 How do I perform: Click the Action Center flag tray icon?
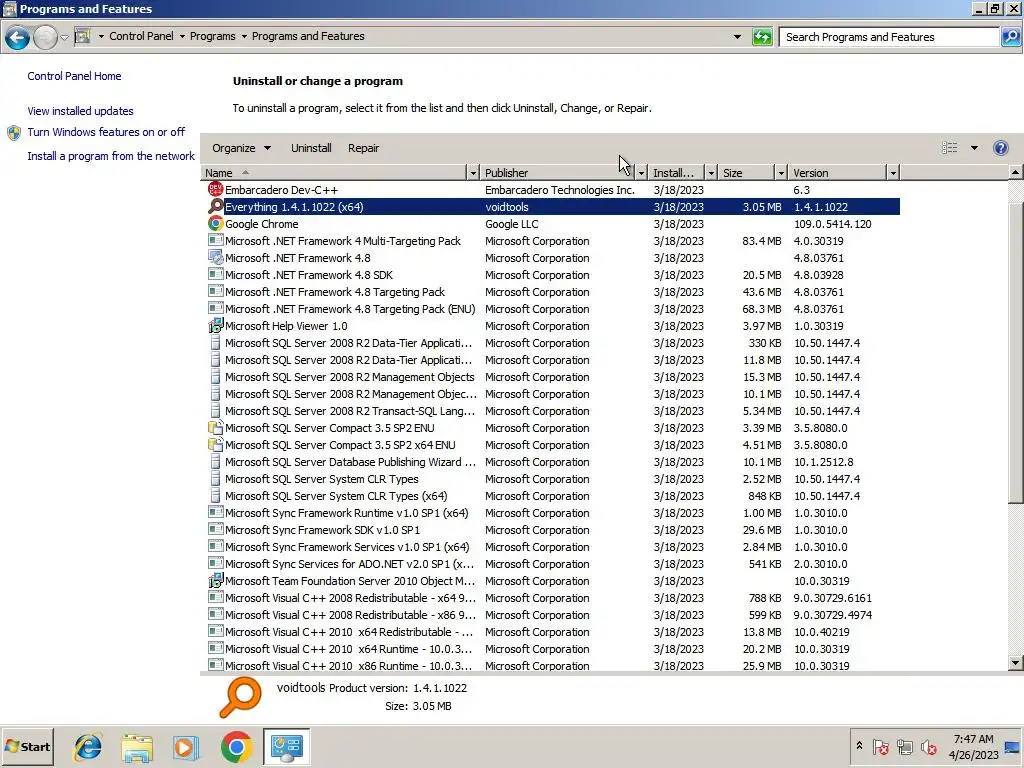tap(880, 746)
